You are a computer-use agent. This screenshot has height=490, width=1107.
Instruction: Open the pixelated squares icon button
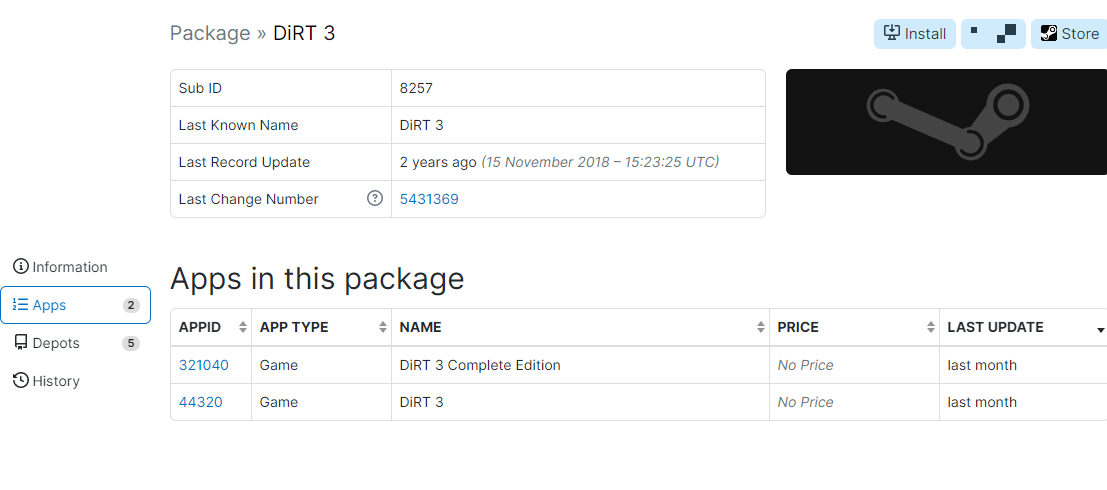click(x=993, y=34)
